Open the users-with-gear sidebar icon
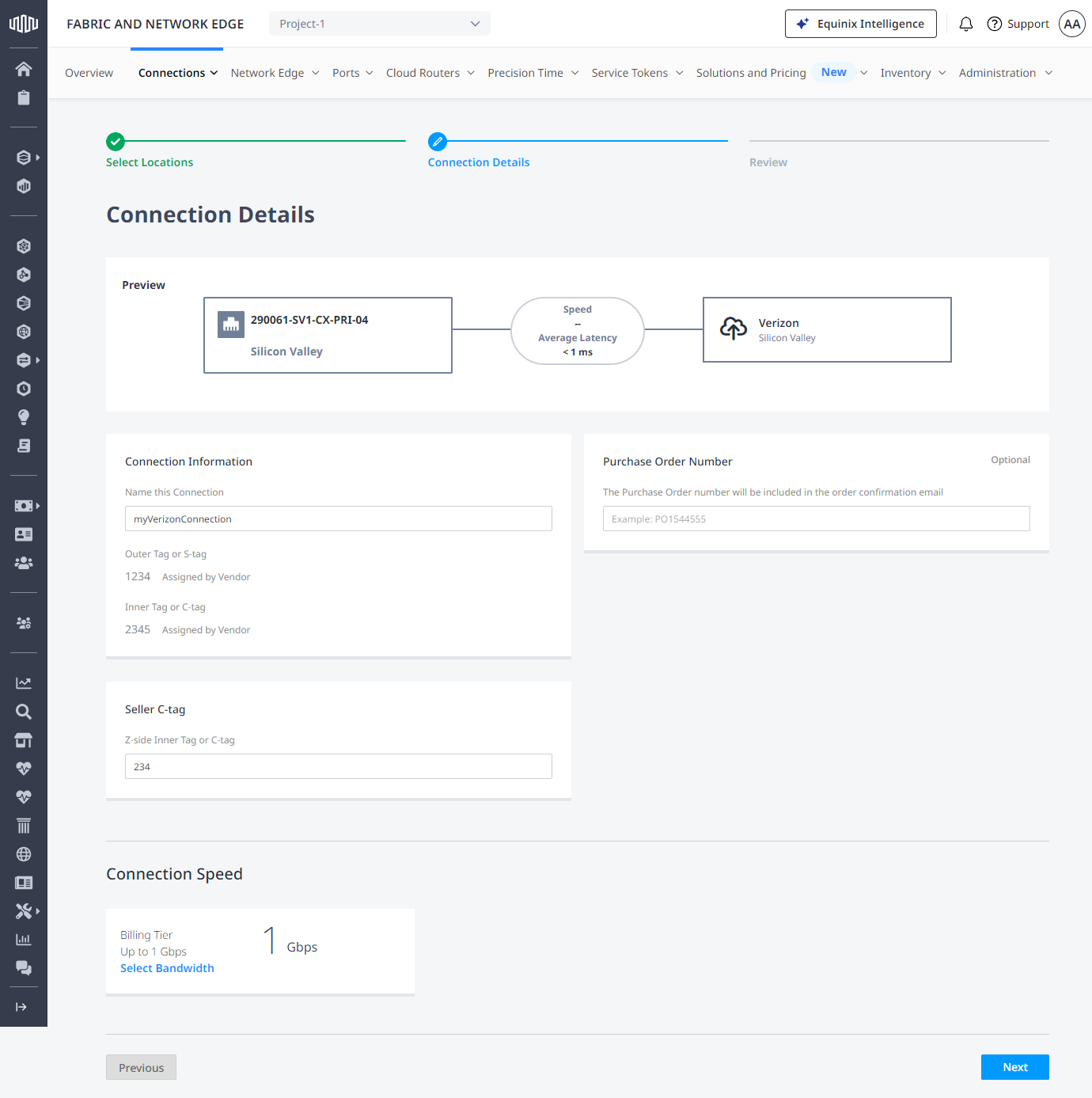This screenshot has width=1092, height=1098. click(x=24, y=623)
